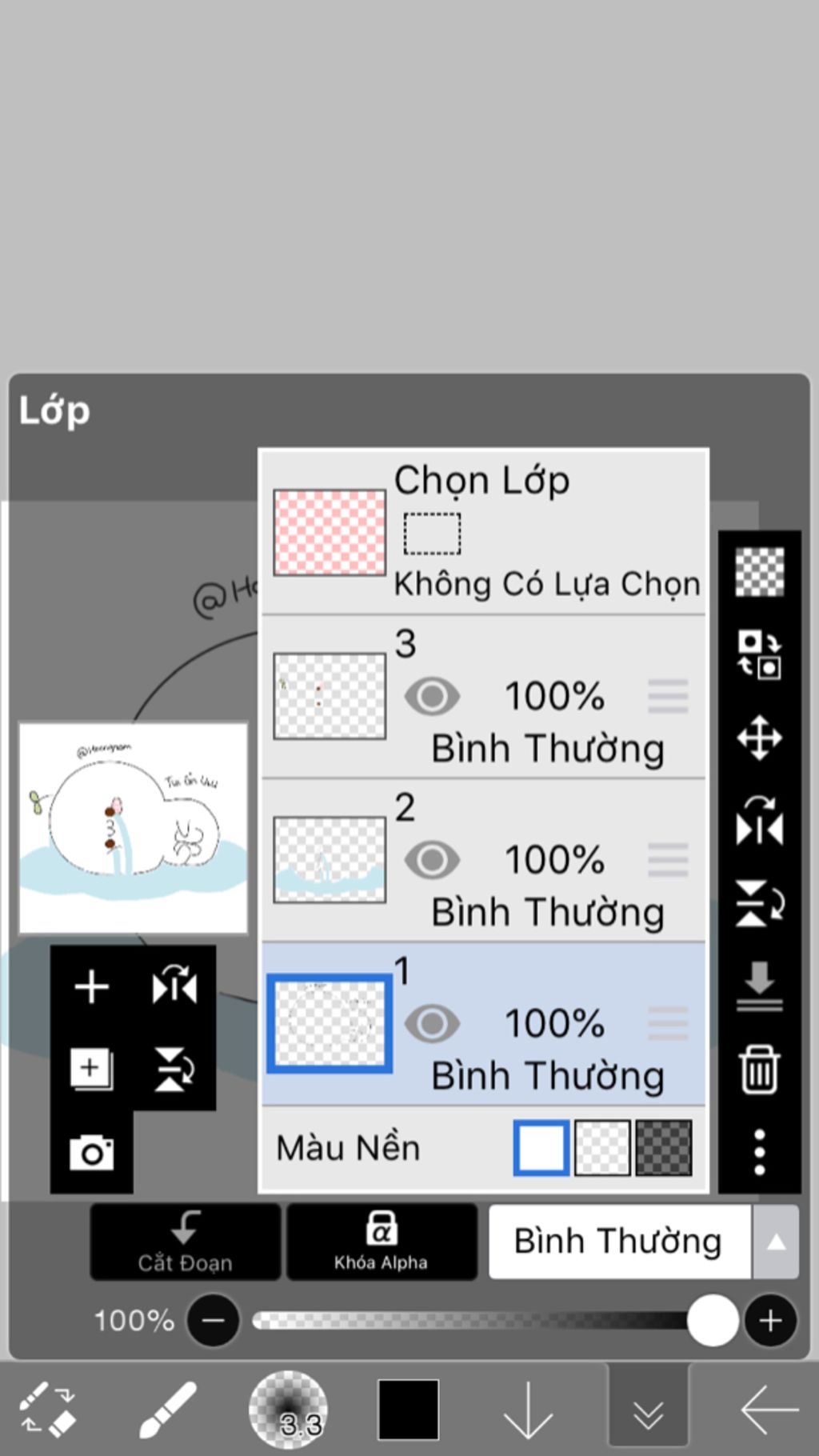Select the Chọn Lớp selection layer row
The height and width of the screenshot is (1456, 819).
(x=484, y=532)
